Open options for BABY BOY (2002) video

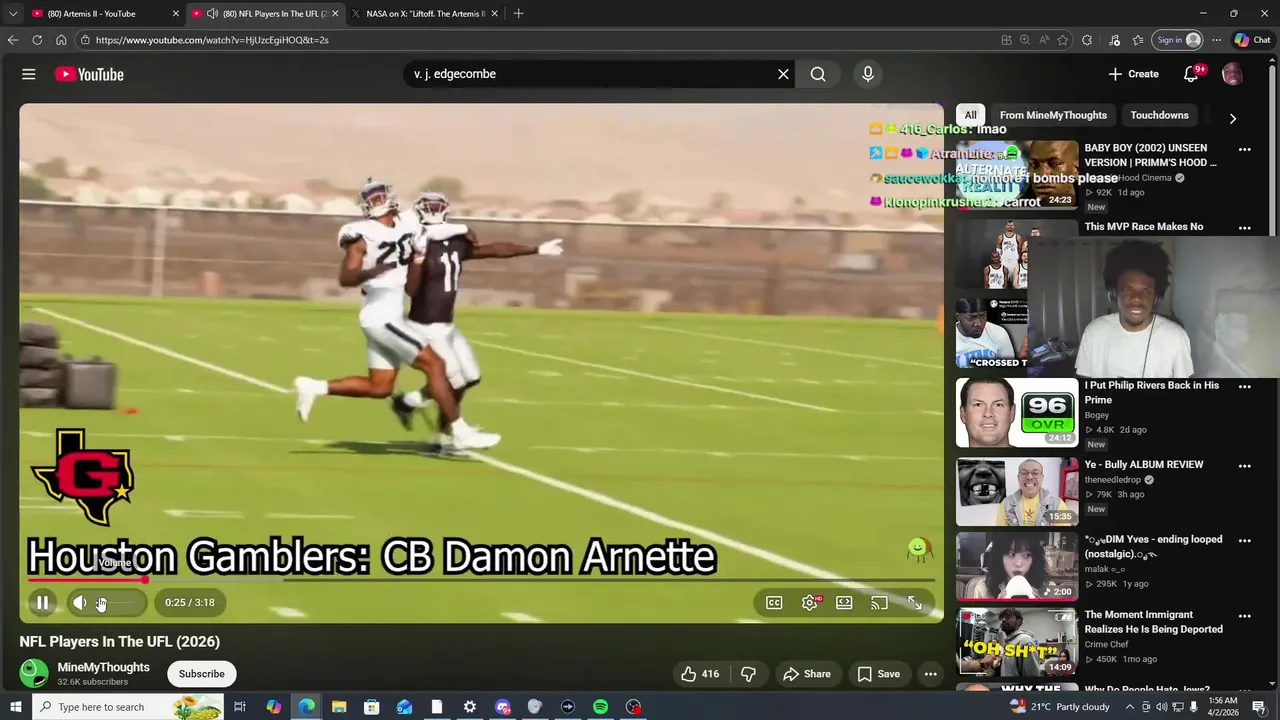1245,150
